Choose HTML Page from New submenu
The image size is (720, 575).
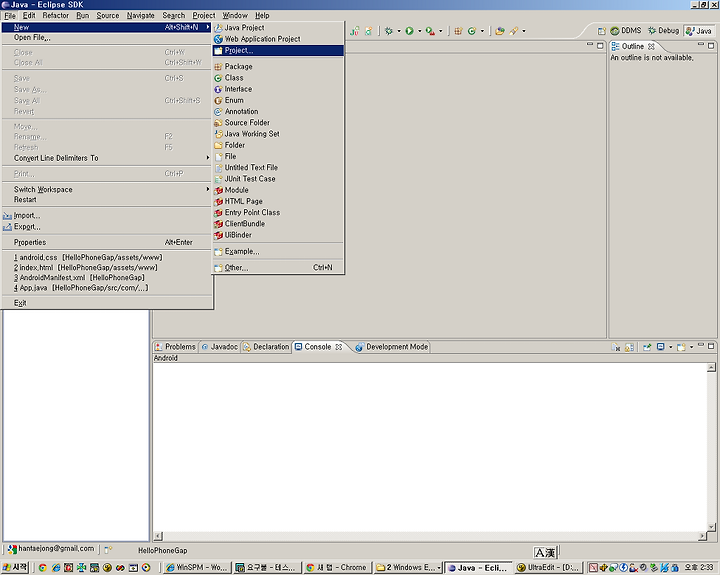click(278, 201)
